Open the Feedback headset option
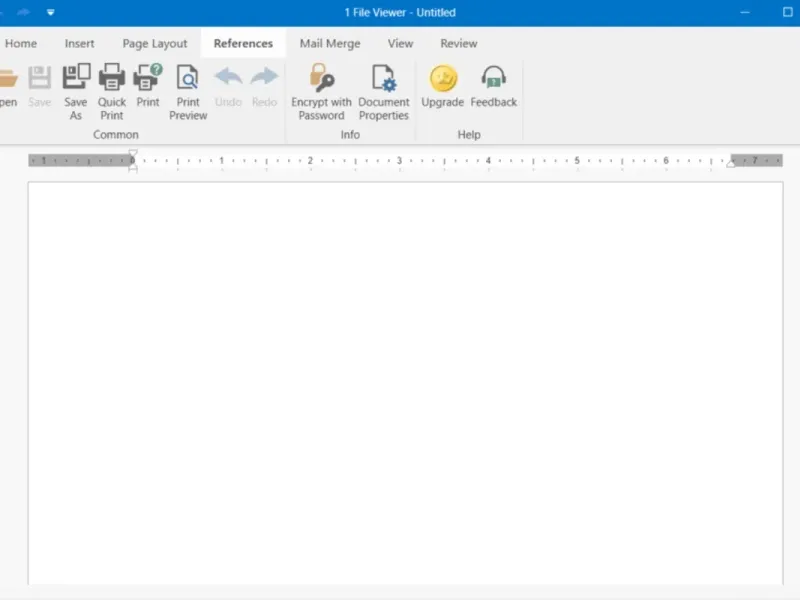This screenshot has width=800, height=600. (493, 85)
